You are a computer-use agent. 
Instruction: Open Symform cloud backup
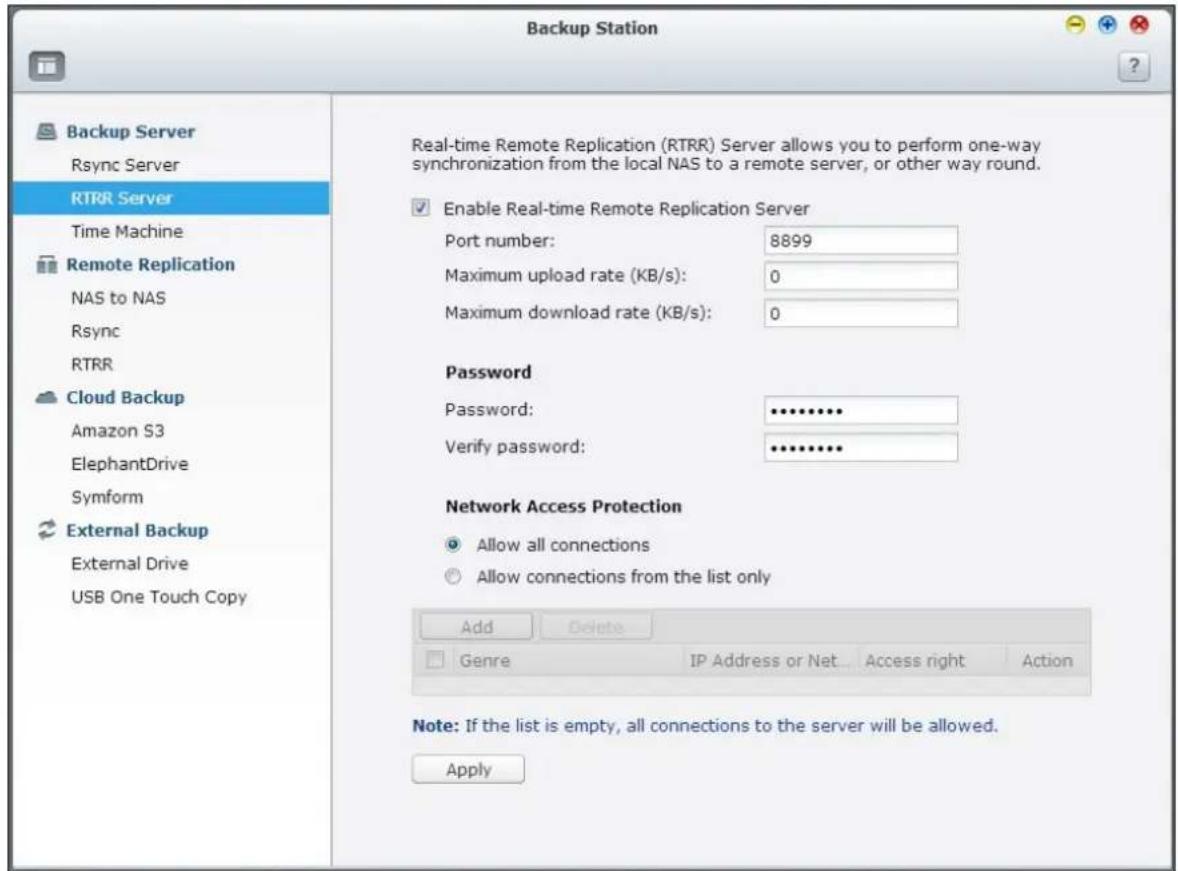pyautogui.click(x=107, y=497)
